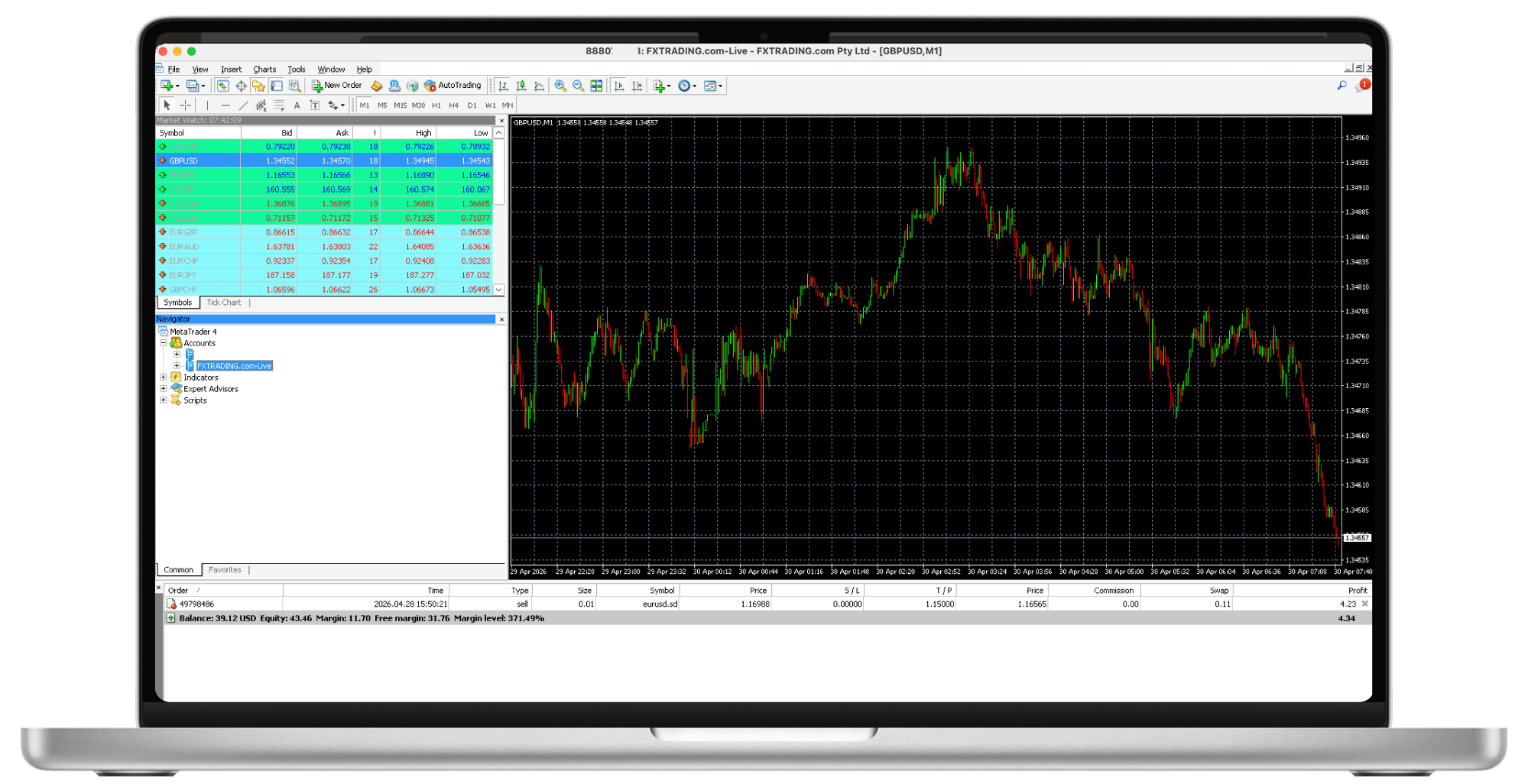1528x784 pixels.
Task: Open the Periods clock dropdown
Action: (687, 86)
